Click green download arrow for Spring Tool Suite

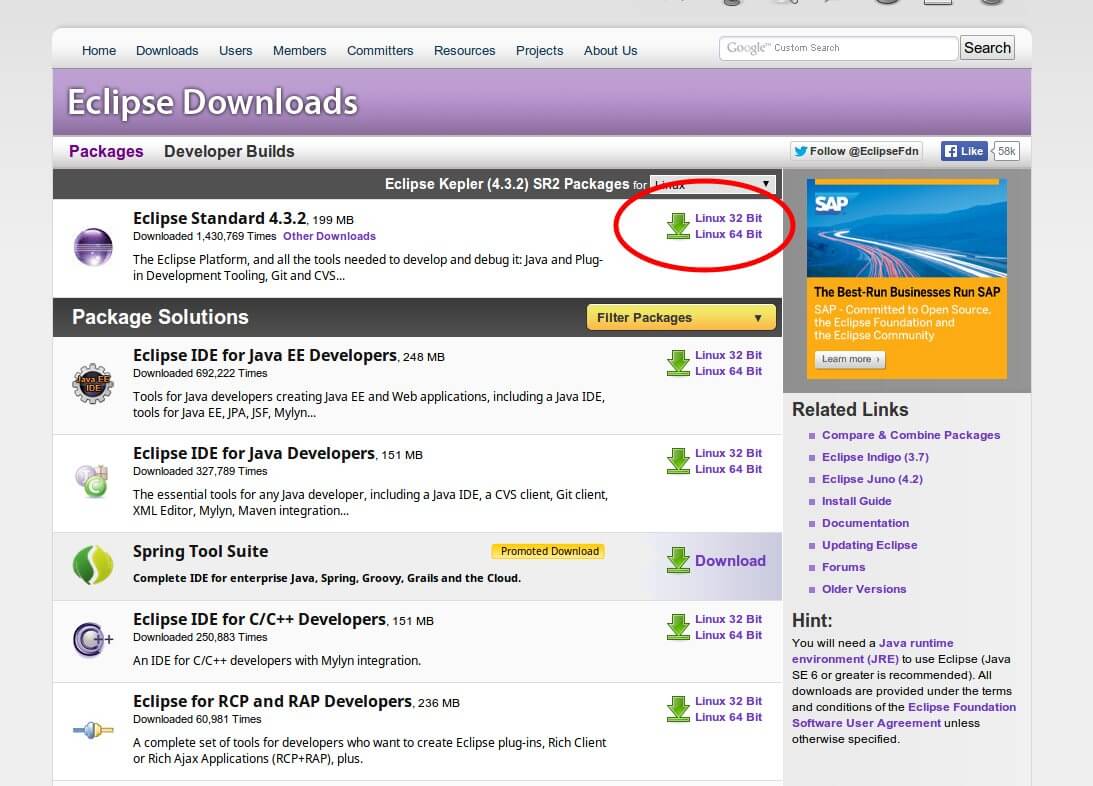click(678, 560)
